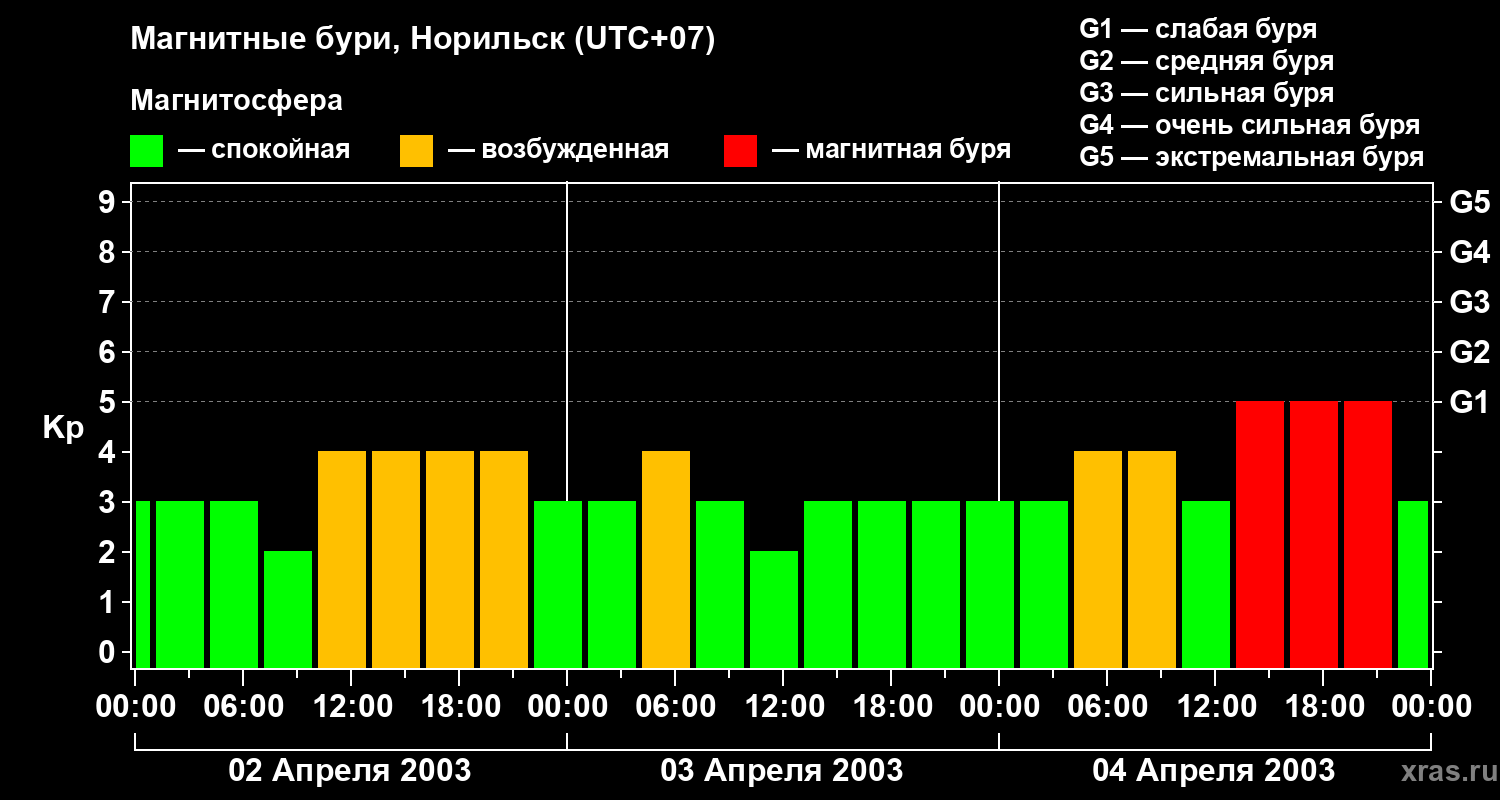Click the red 'магнитная буря' legend swatch
Screen dimensions: 1500x800
740,151
